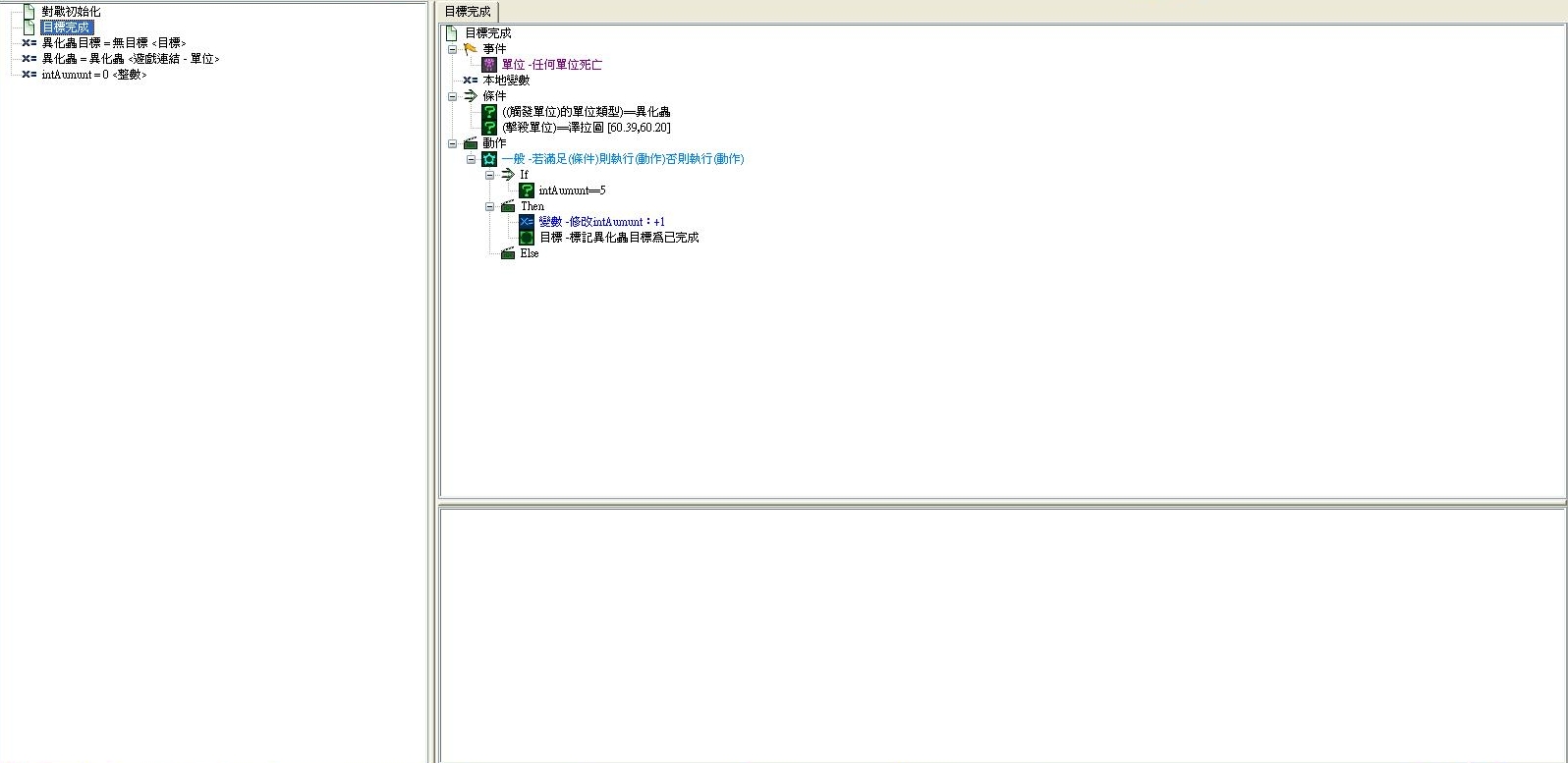Image resolution: width=1568 pixels, height=763 pixels.
Task: Click the variable icon before intAumunt = 0
Action: pos(28,75)
